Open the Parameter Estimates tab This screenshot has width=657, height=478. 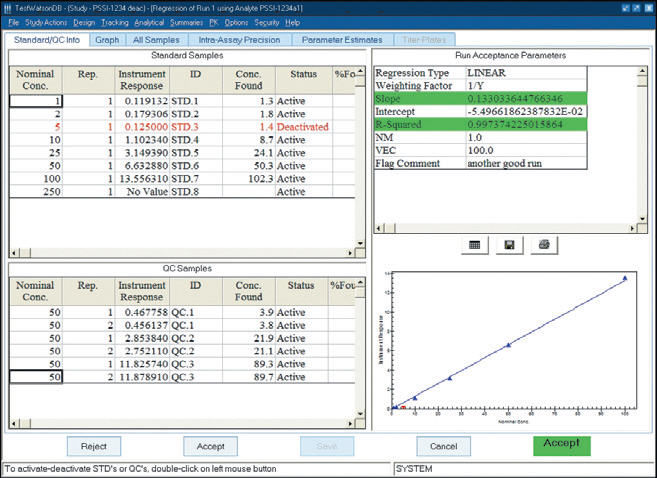(343, 40)
